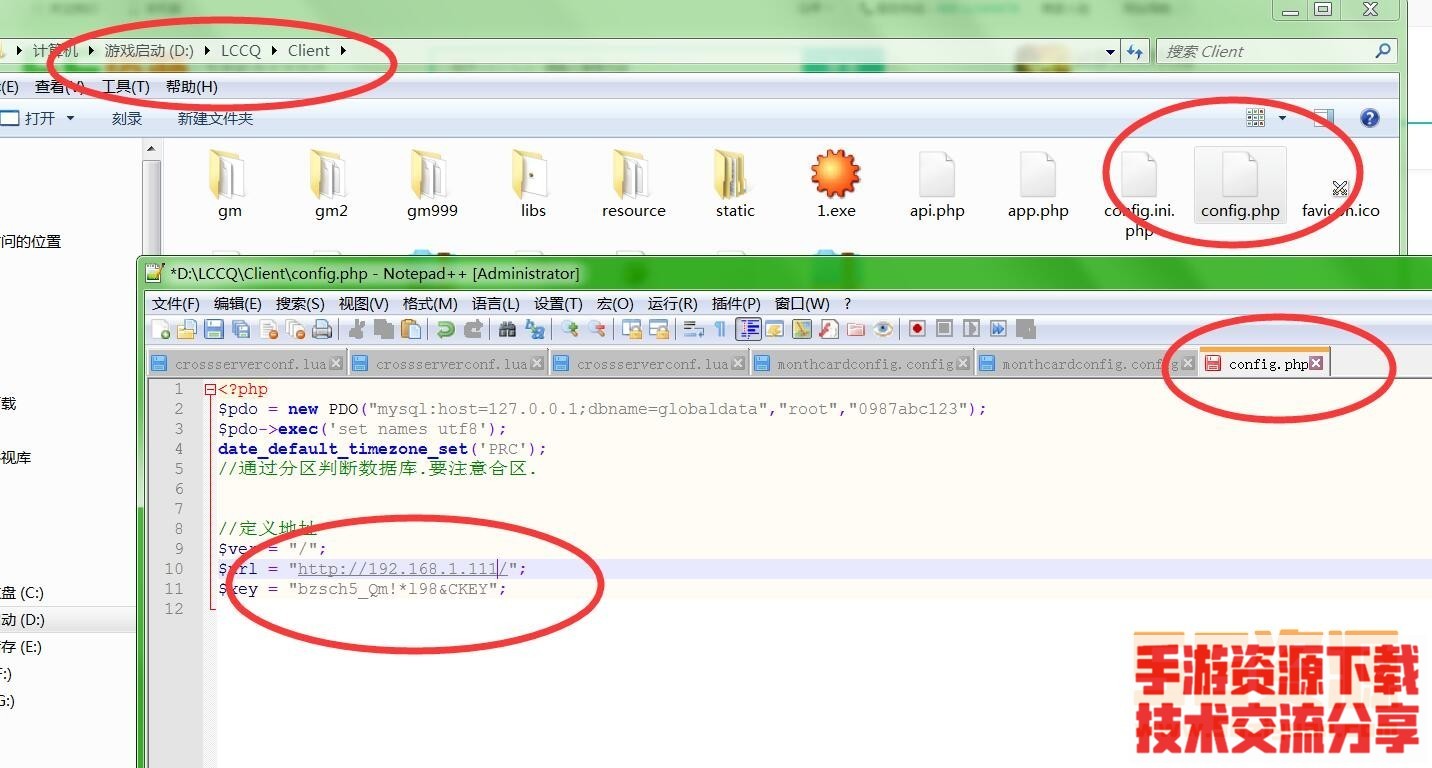Click the 刻录 button in Explorer
Viewport: 1432px width, 768px height.
click(x=127, y=118)
